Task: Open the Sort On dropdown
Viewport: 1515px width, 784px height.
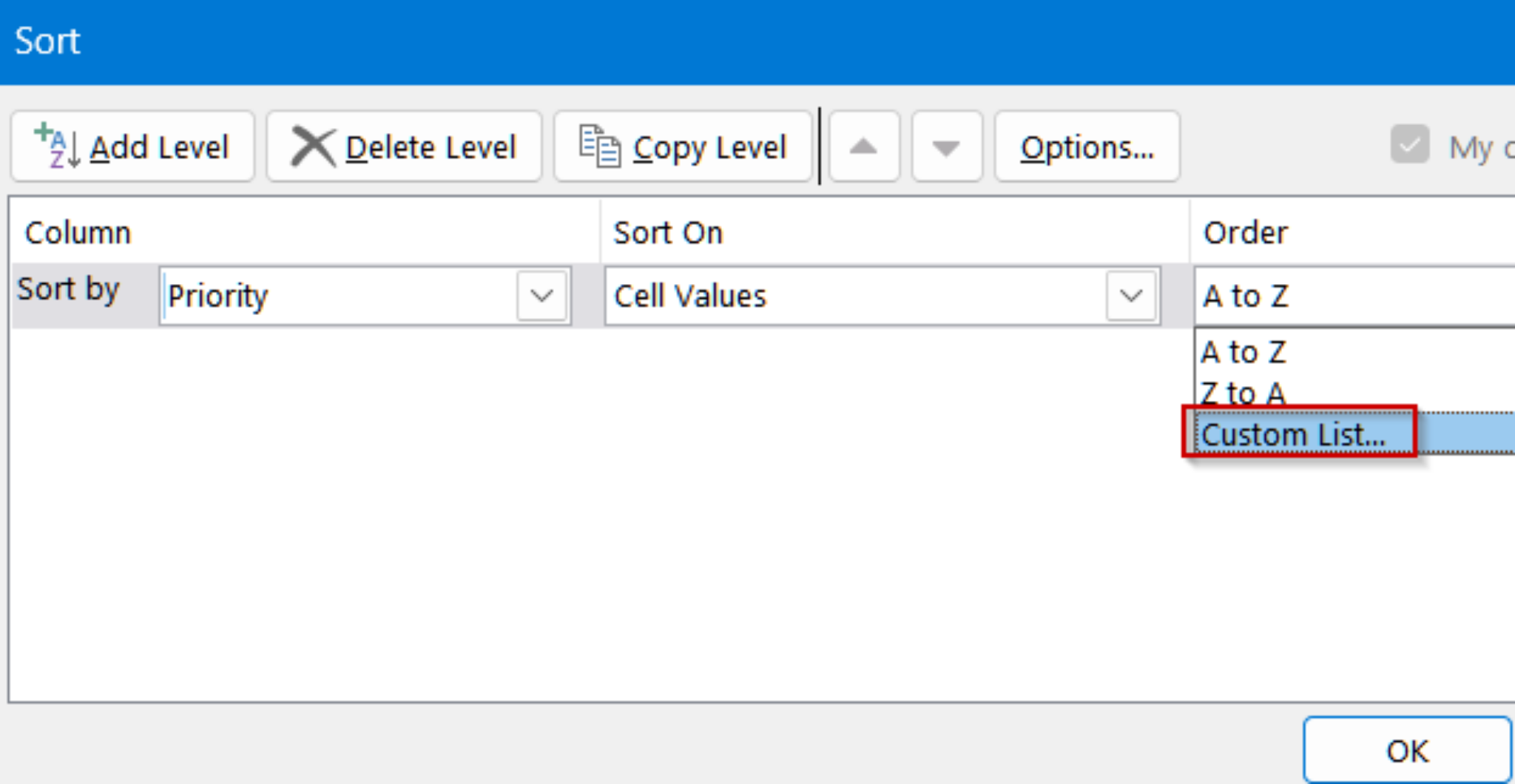Action: (1130, 296)
